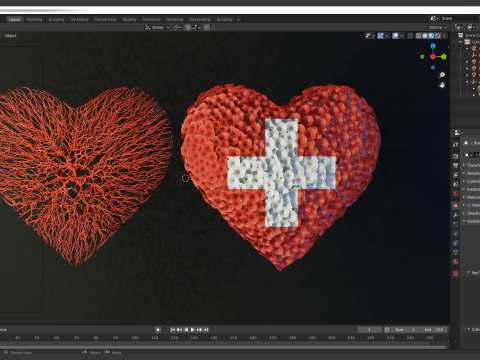The image size is (480, 360).
Task: Play the animation in reverse
Action: pyautogui.click(x=186, y=330)
